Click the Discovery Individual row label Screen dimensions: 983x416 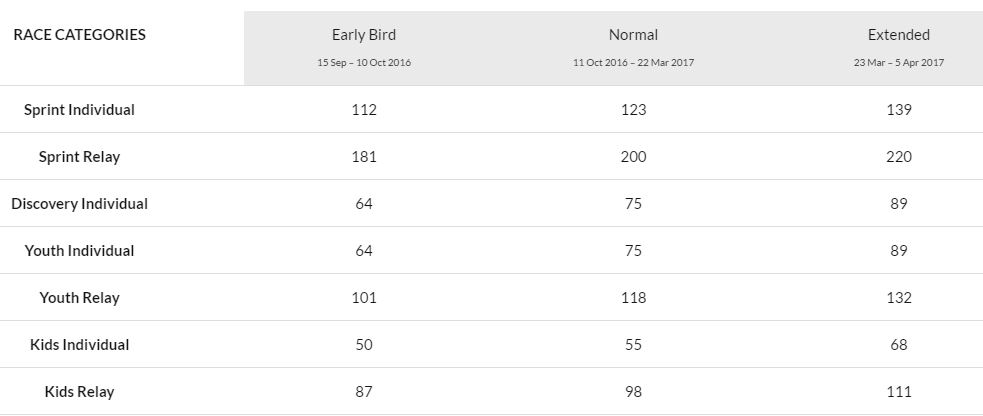point(80,204)
